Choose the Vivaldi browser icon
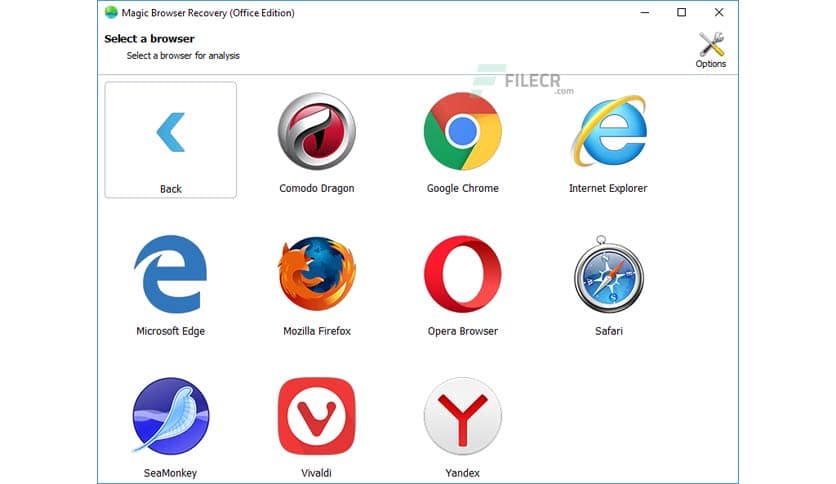This screenshot has width=836, height=484. (x=317, y=416)
